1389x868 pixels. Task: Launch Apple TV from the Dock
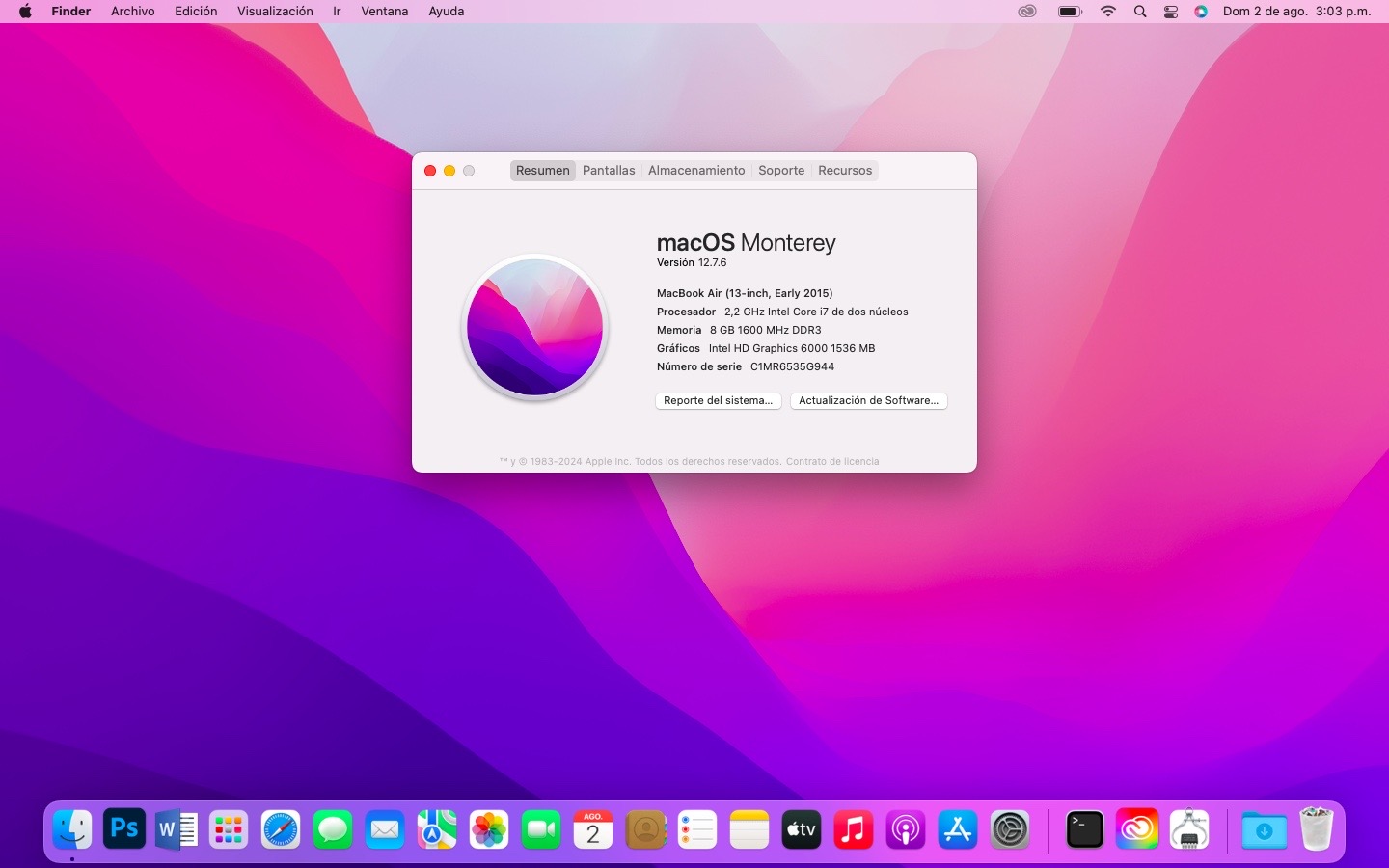tap(802, 829)
